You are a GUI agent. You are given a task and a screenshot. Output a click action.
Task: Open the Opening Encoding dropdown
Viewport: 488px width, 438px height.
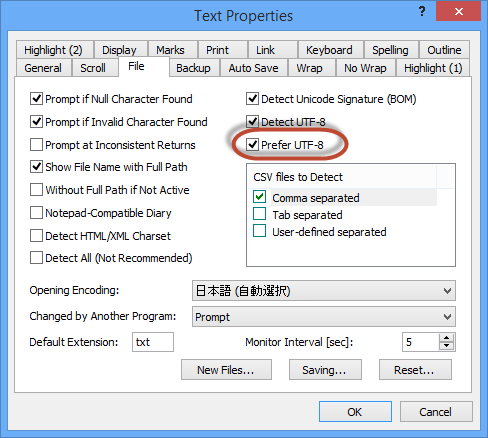tap(324, 291)
